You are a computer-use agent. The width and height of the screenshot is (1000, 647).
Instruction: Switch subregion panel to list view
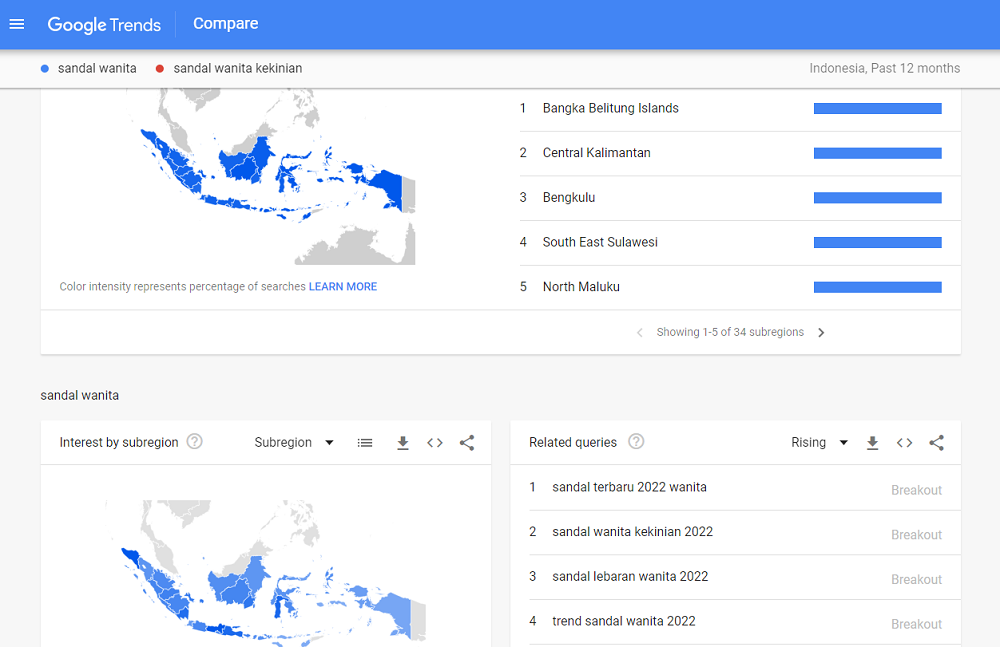click(x=365, y=443)
